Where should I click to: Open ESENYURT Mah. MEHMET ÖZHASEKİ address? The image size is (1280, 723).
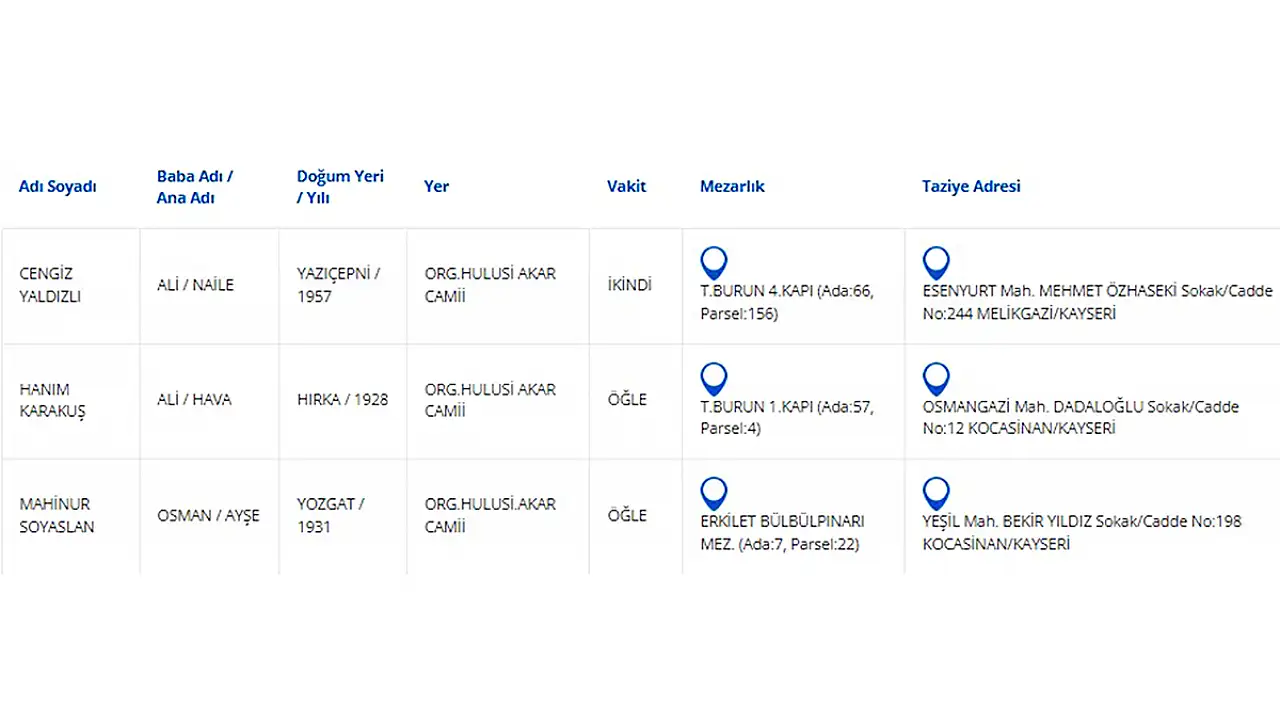click(1097, 303)
